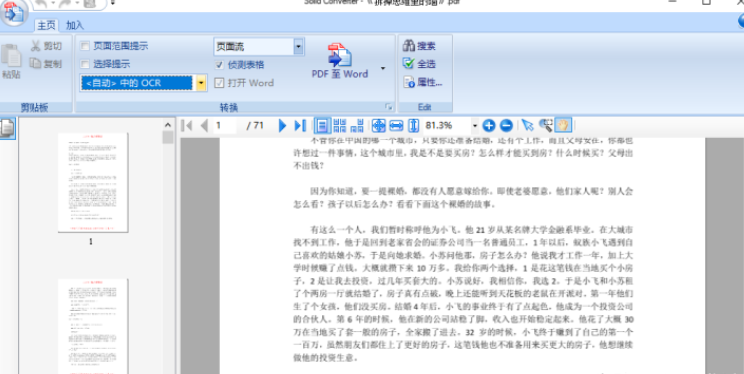Switch to the 加入 ribbon tab
Screen dimensions: 744x374
coord(74,25)
